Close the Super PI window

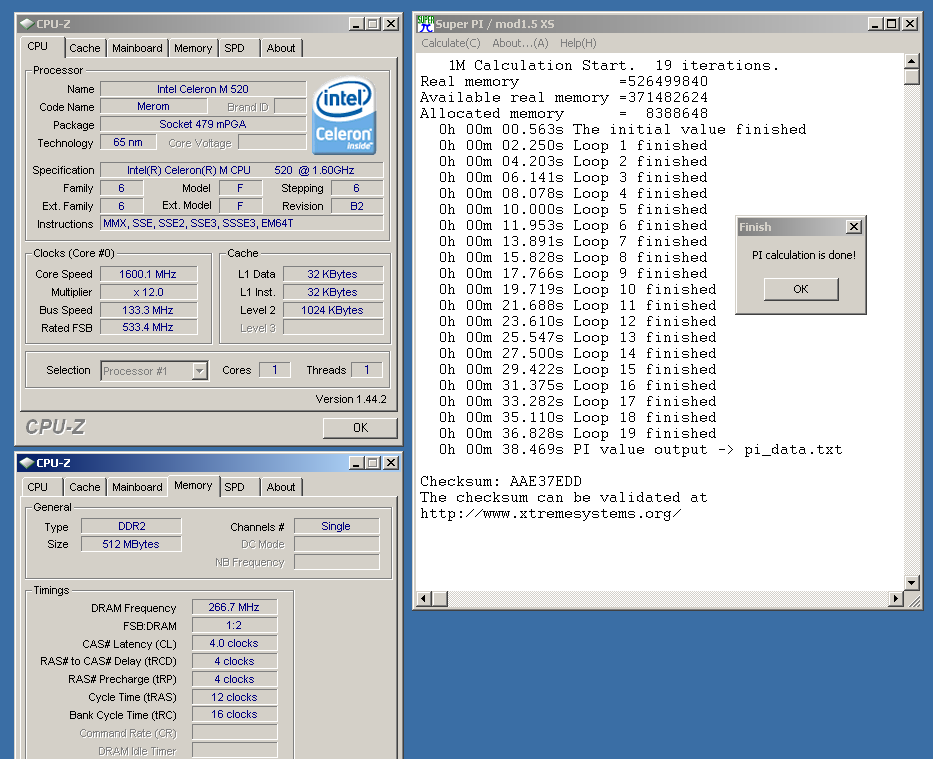910,24
